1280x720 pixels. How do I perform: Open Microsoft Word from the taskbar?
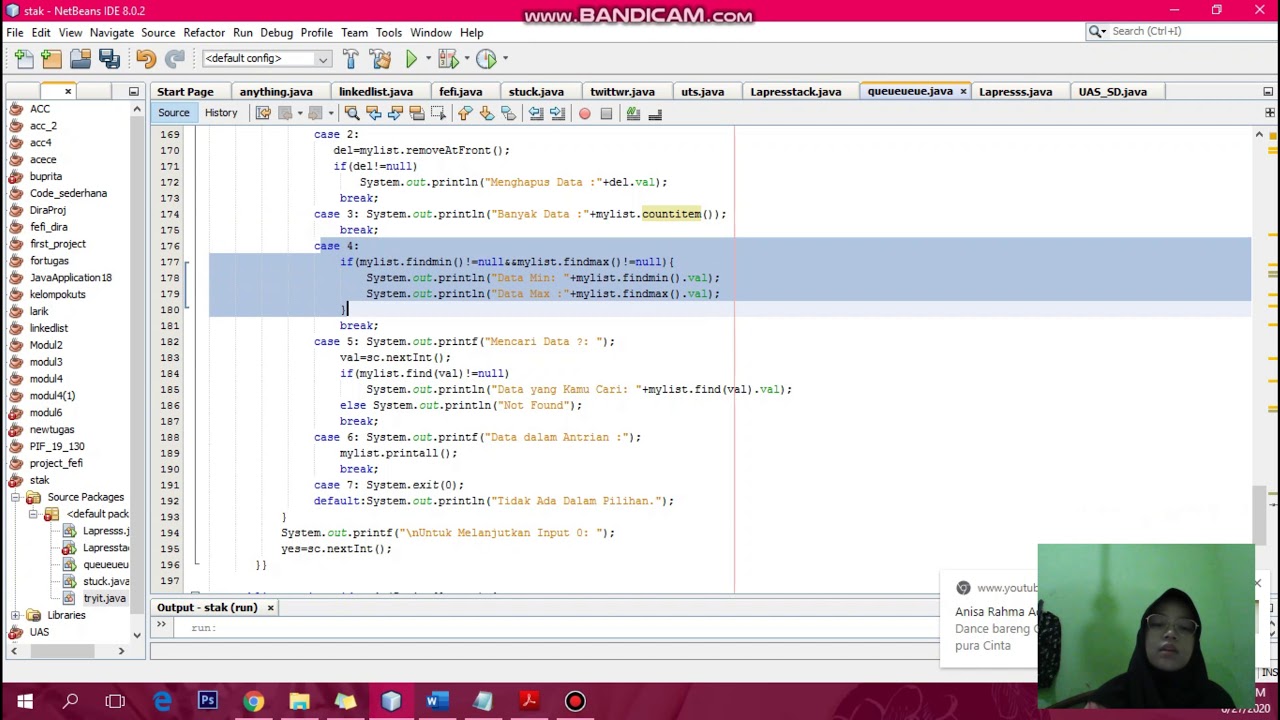(437, 701)
